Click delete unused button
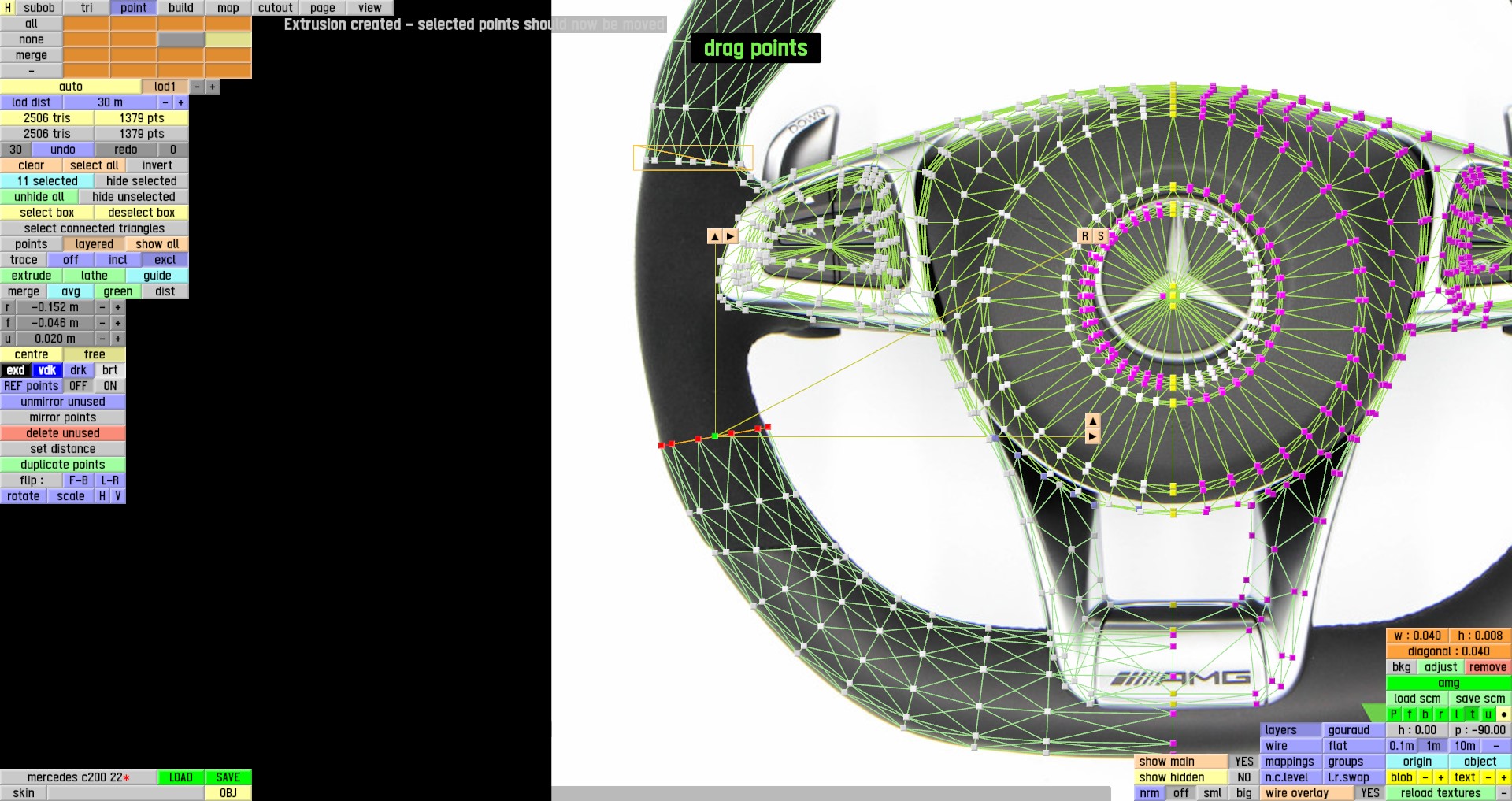This screenshot has height=801, width=1512. click(x=63, y=433)
